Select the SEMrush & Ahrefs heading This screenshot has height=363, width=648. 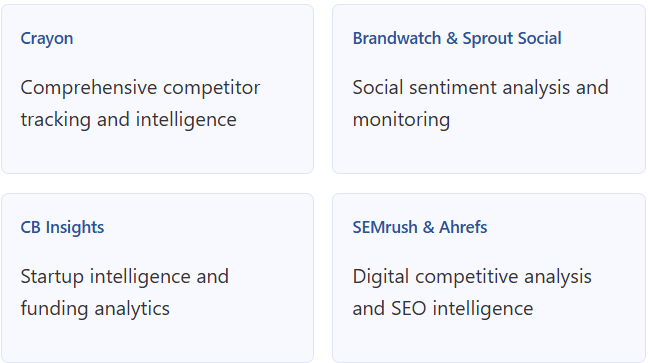coord(419,227)
